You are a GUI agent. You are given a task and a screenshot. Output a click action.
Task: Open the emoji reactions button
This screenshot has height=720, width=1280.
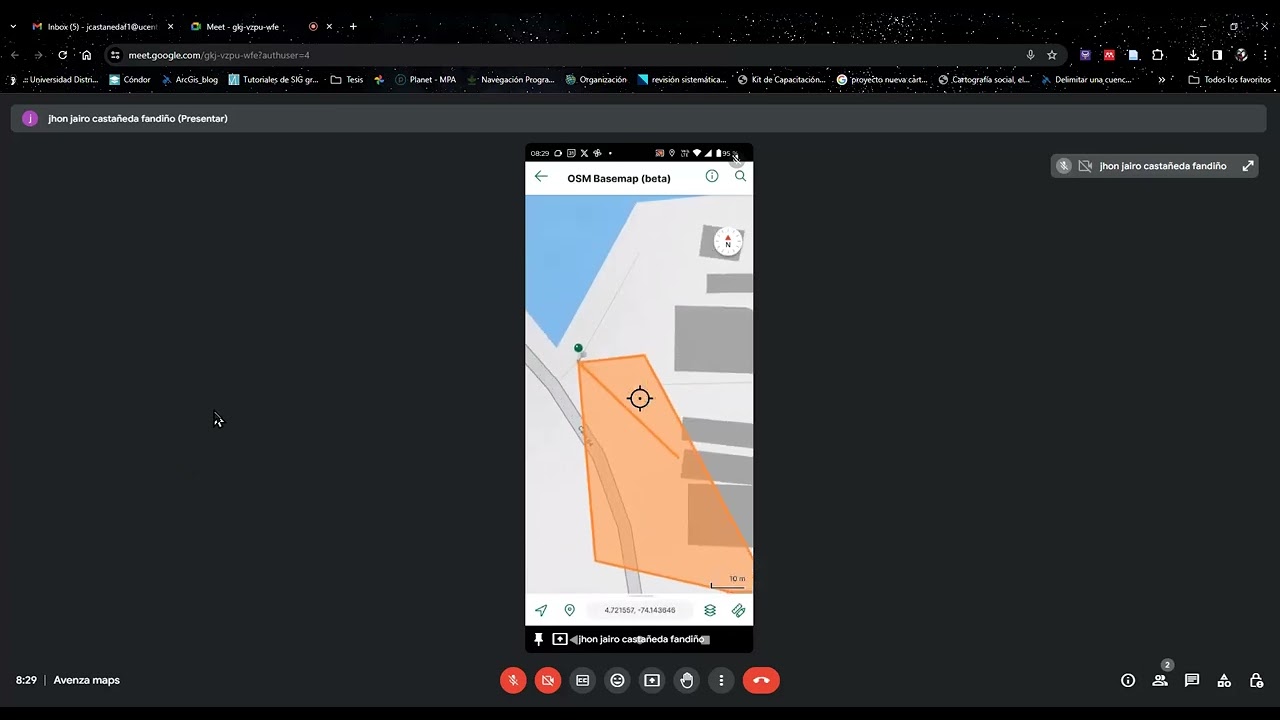click(618, 680)
